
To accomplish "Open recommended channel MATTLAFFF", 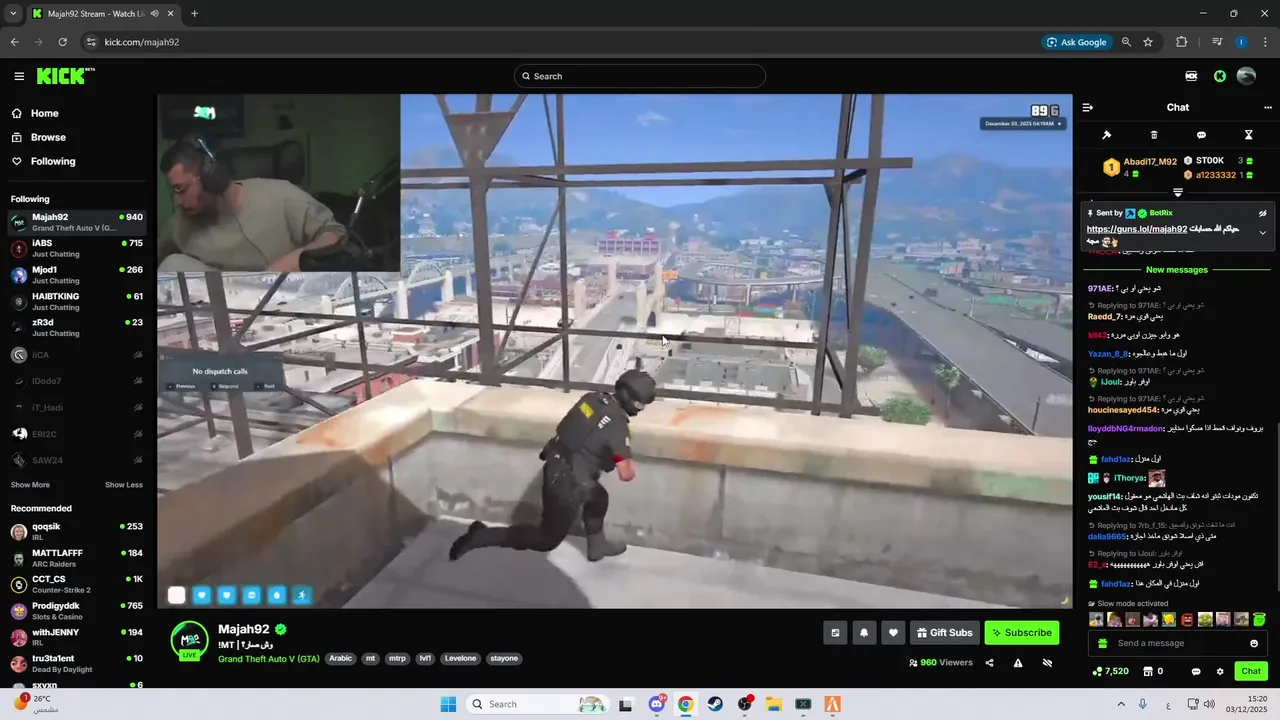I will point(77,558).
